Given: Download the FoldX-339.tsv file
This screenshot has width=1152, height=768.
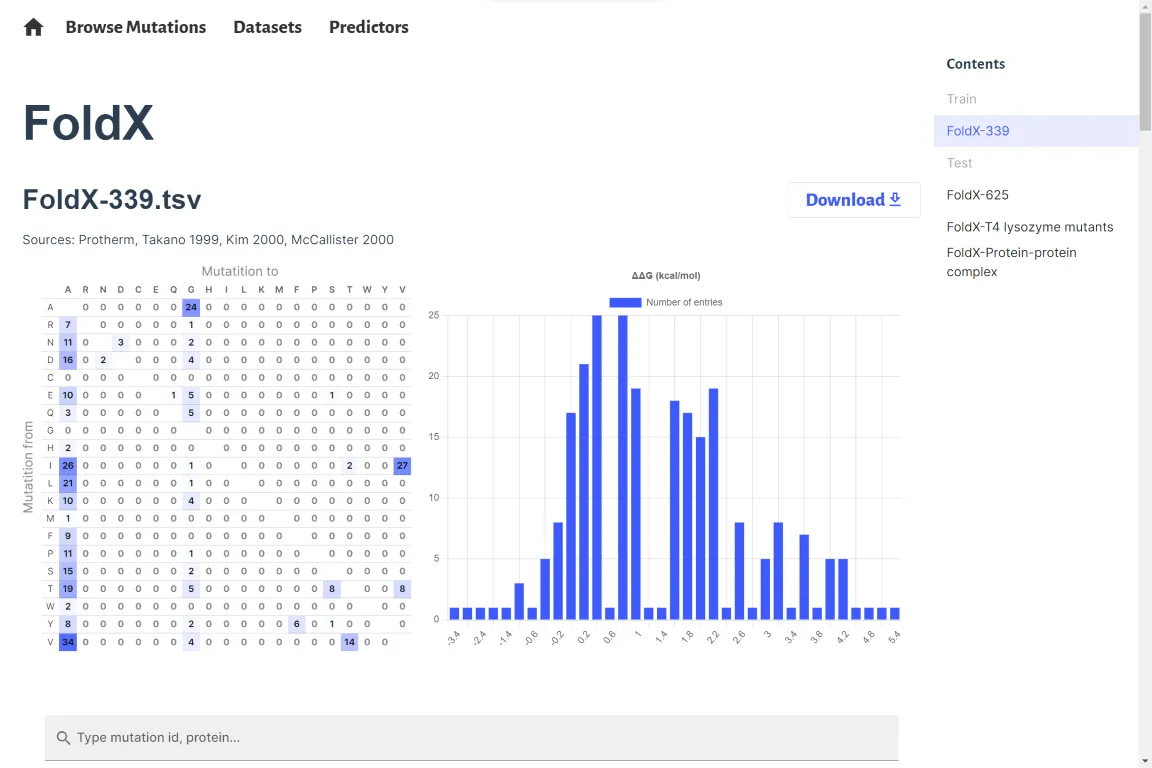Looking at the screenshot, I should coord(854,200).
